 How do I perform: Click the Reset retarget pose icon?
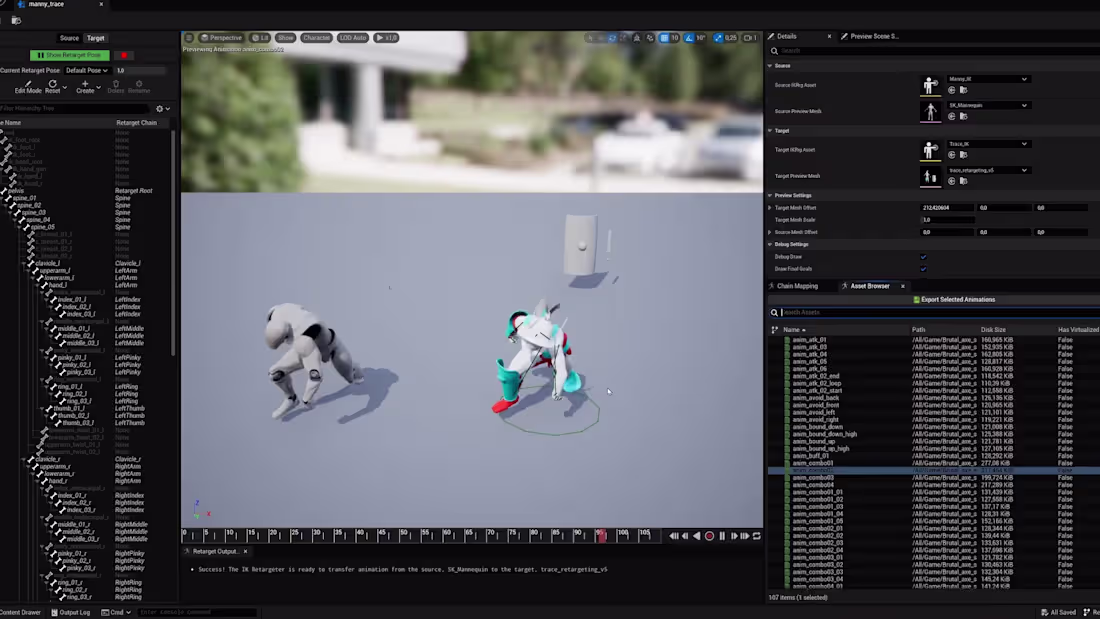[50, 83]
